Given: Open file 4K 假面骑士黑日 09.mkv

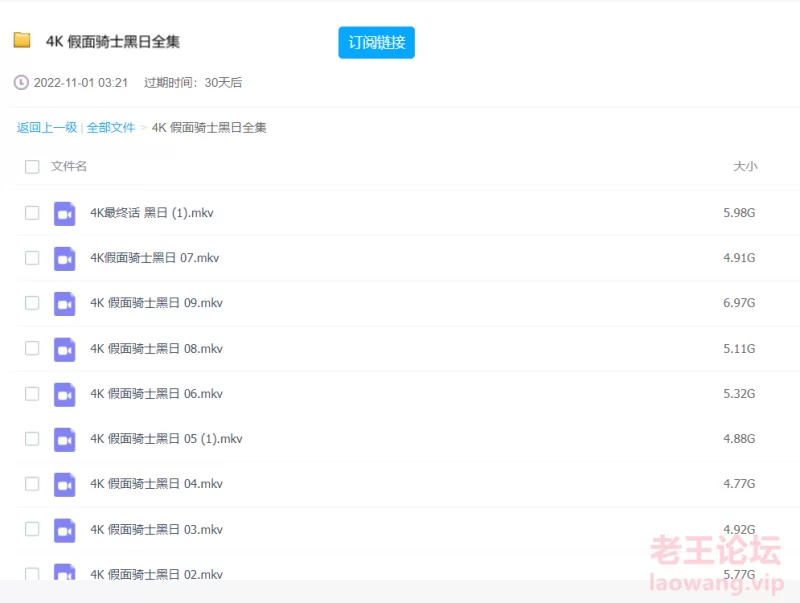Looking at the screenshot, I should tap(157, 303).
